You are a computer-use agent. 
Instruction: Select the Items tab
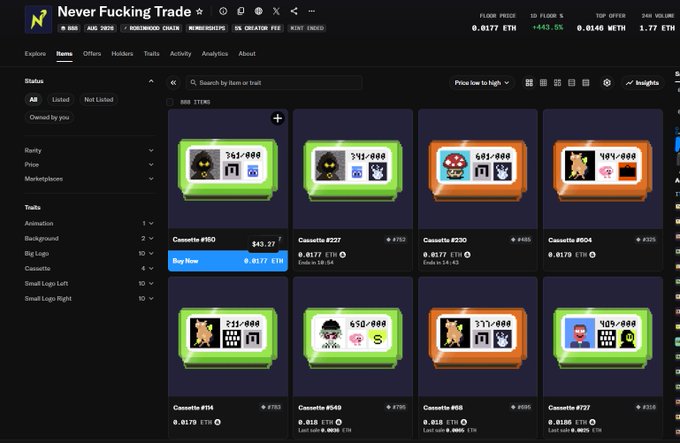coord(64,54)
